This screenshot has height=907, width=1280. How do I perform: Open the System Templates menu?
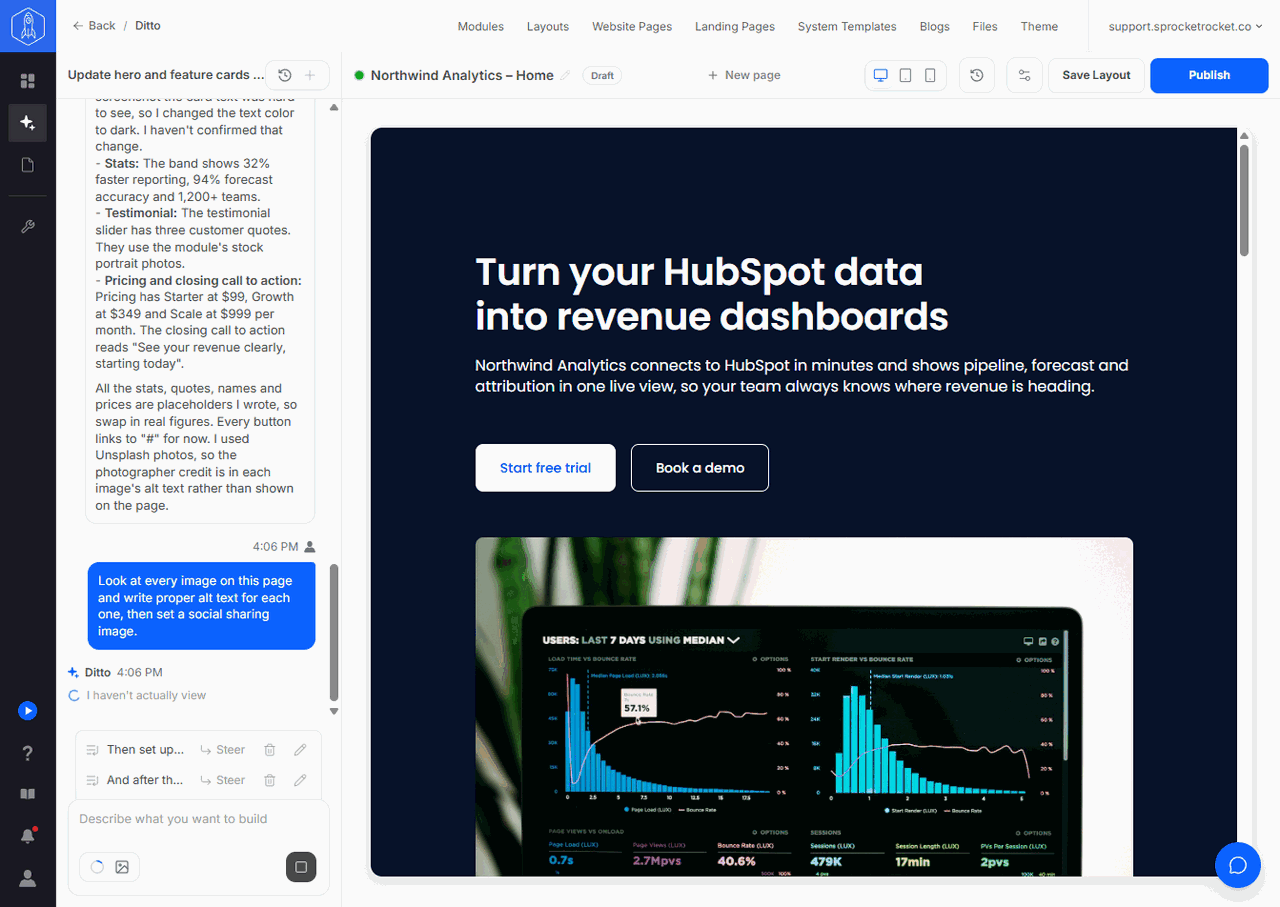(847, 26)
